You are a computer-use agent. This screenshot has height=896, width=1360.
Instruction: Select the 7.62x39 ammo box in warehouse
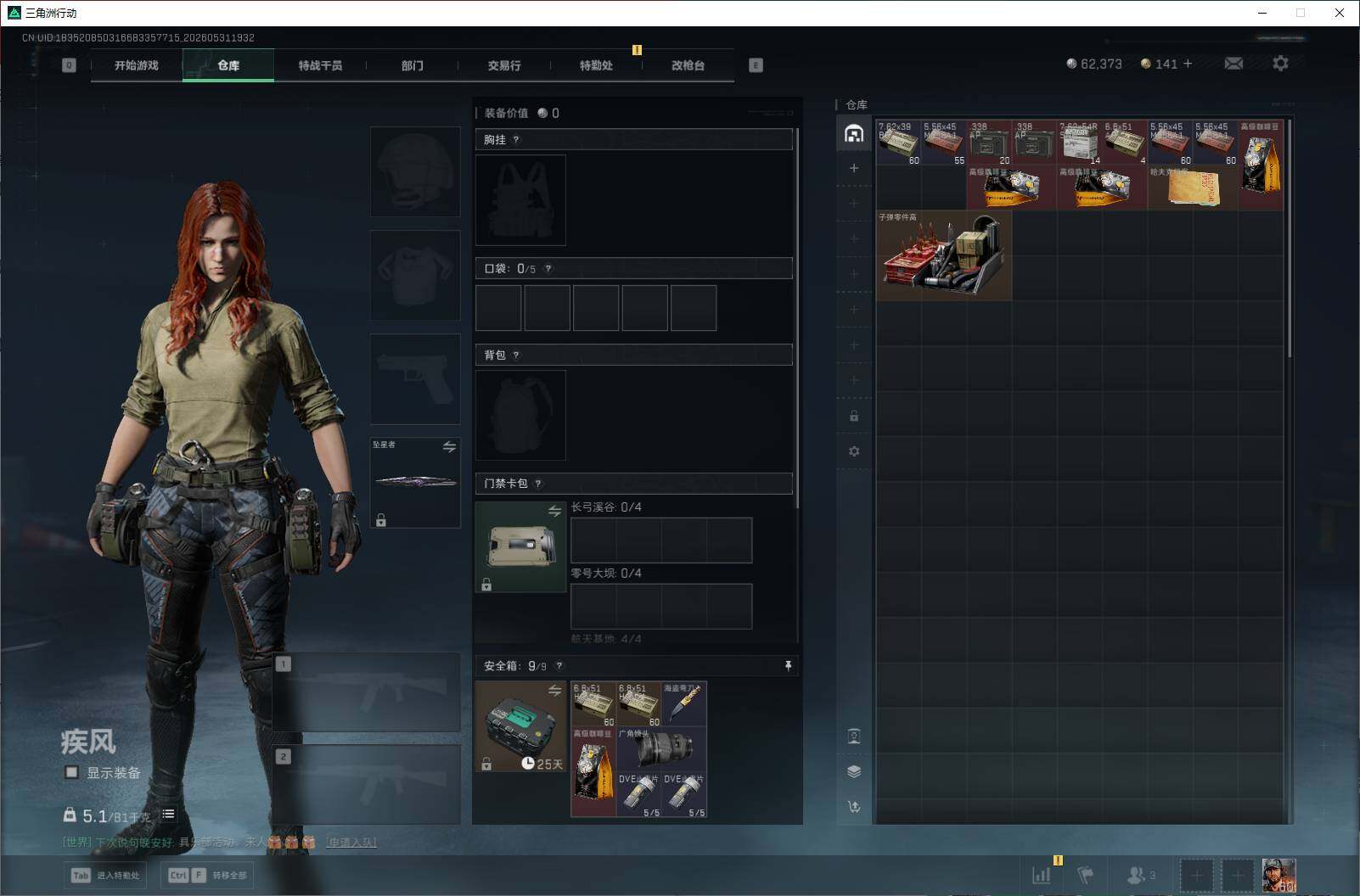point(898,143)
